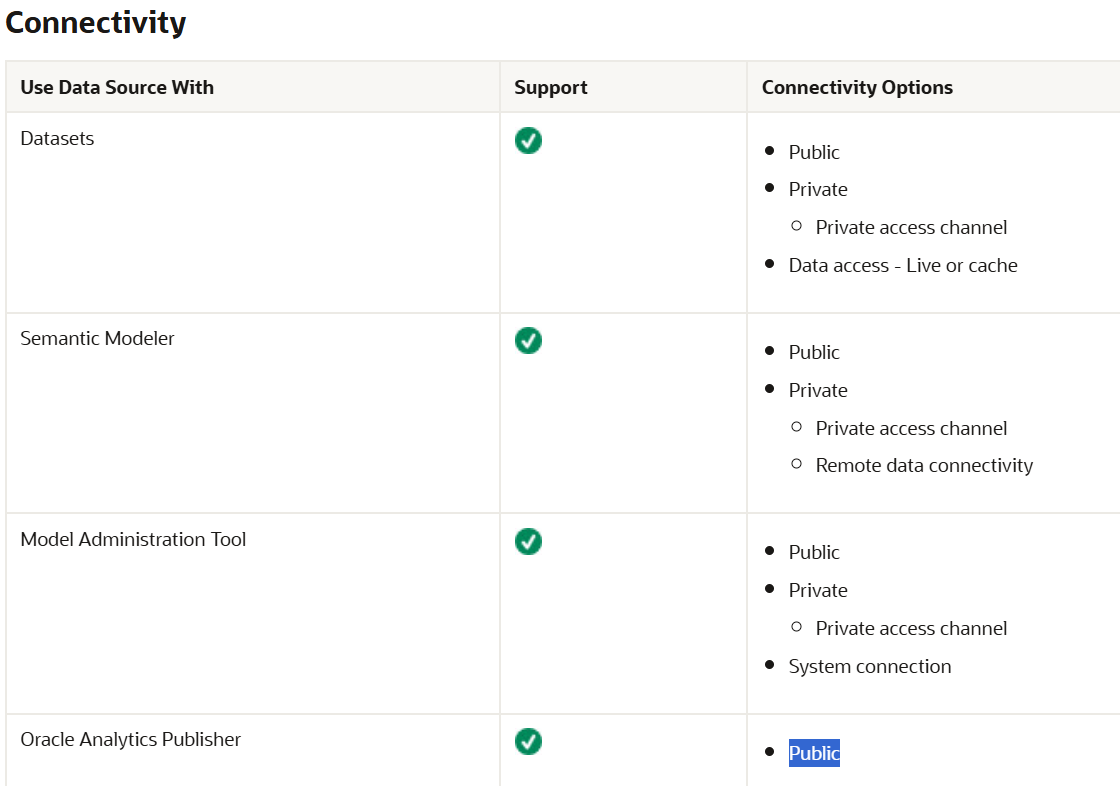Click 'Data access - Live or cache' item
The height and width of the screenshot is (786, 1120).
(x=903, y=265)
